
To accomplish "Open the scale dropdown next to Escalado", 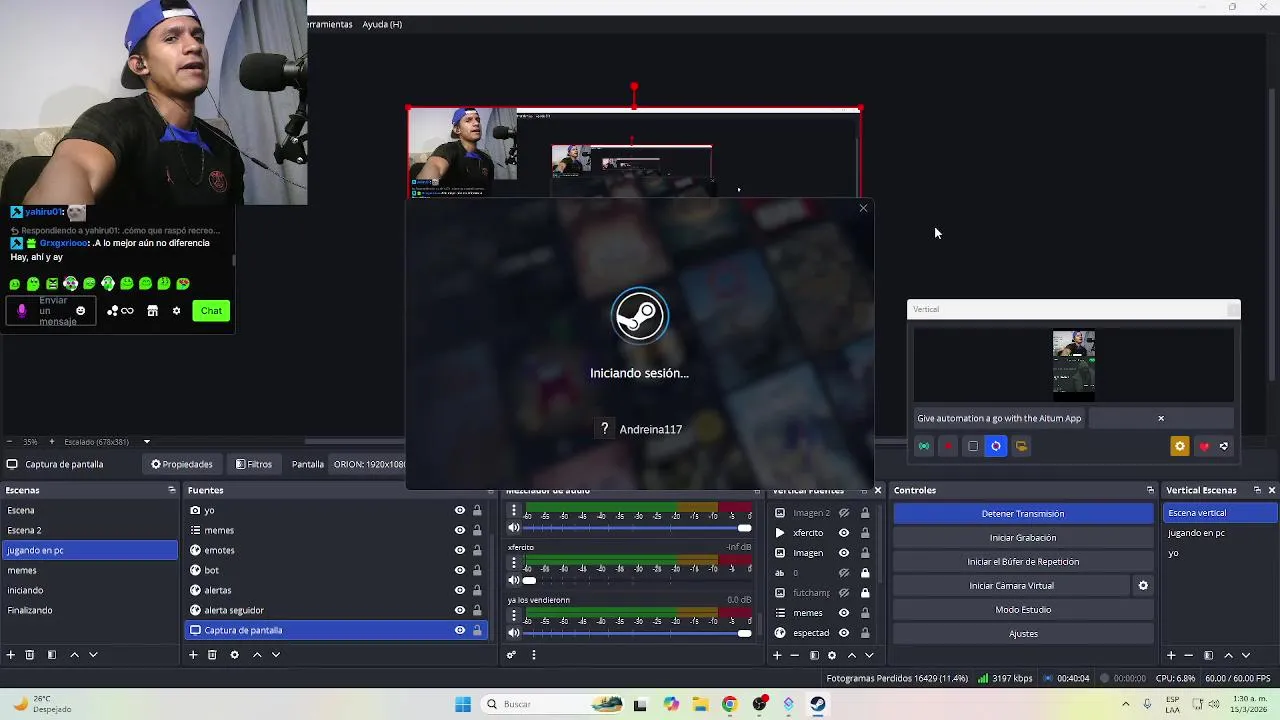I will point(147,442).
